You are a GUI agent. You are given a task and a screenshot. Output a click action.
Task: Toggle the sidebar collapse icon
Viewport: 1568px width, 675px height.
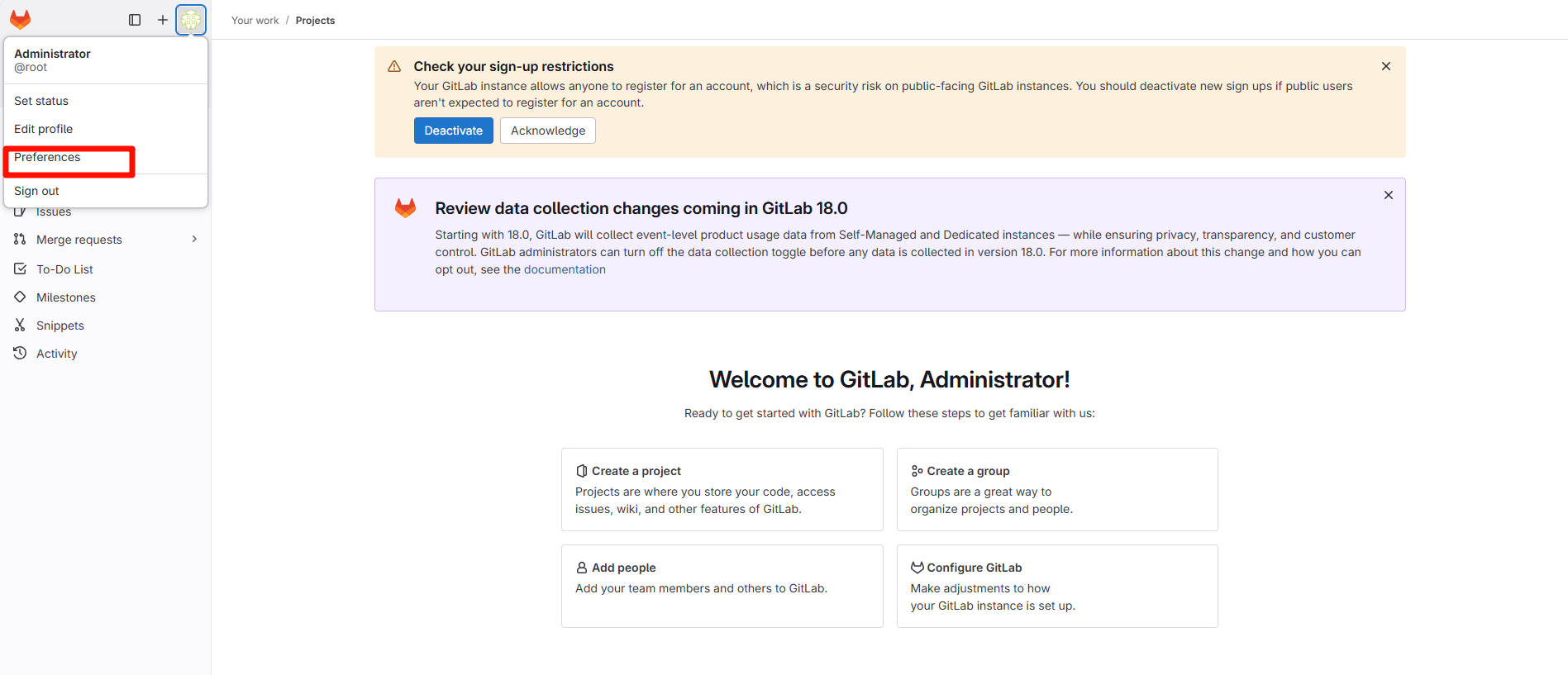click(135, 20)
